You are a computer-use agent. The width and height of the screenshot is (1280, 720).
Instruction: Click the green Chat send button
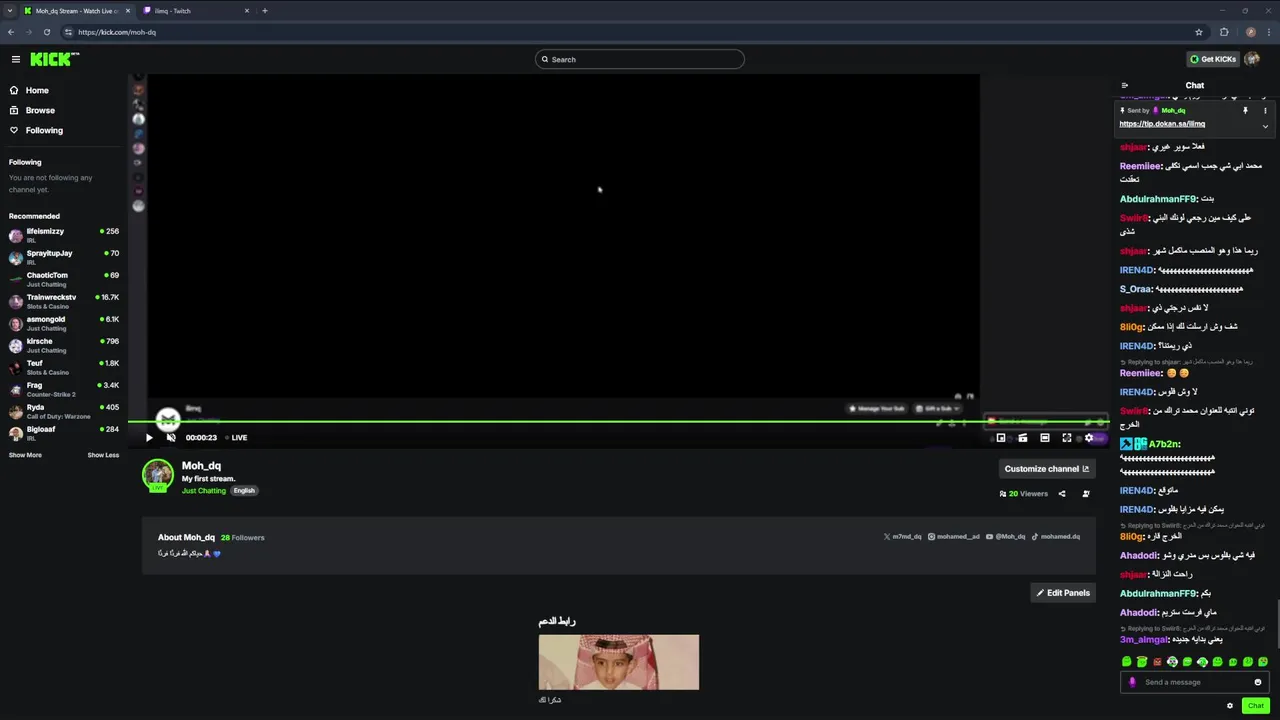[x=1255, y=706]
